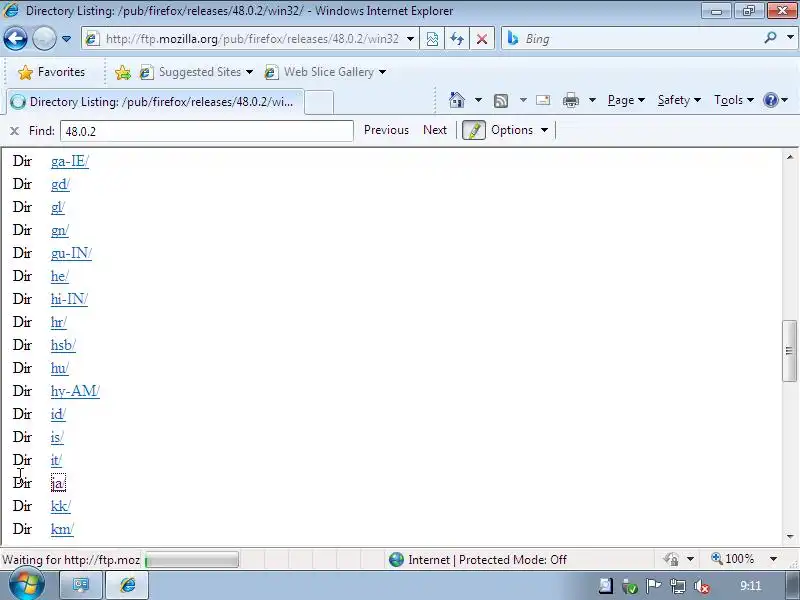Open the gu-IN/ directory link
The width and height of the screenshot is (800, 600).
coord(71,253)
